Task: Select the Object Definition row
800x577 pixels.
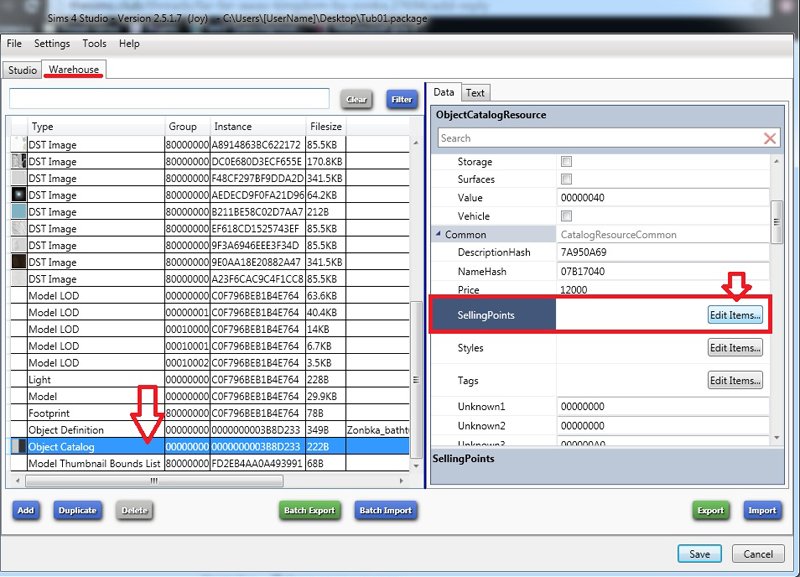Action: [x=66, y=430]
